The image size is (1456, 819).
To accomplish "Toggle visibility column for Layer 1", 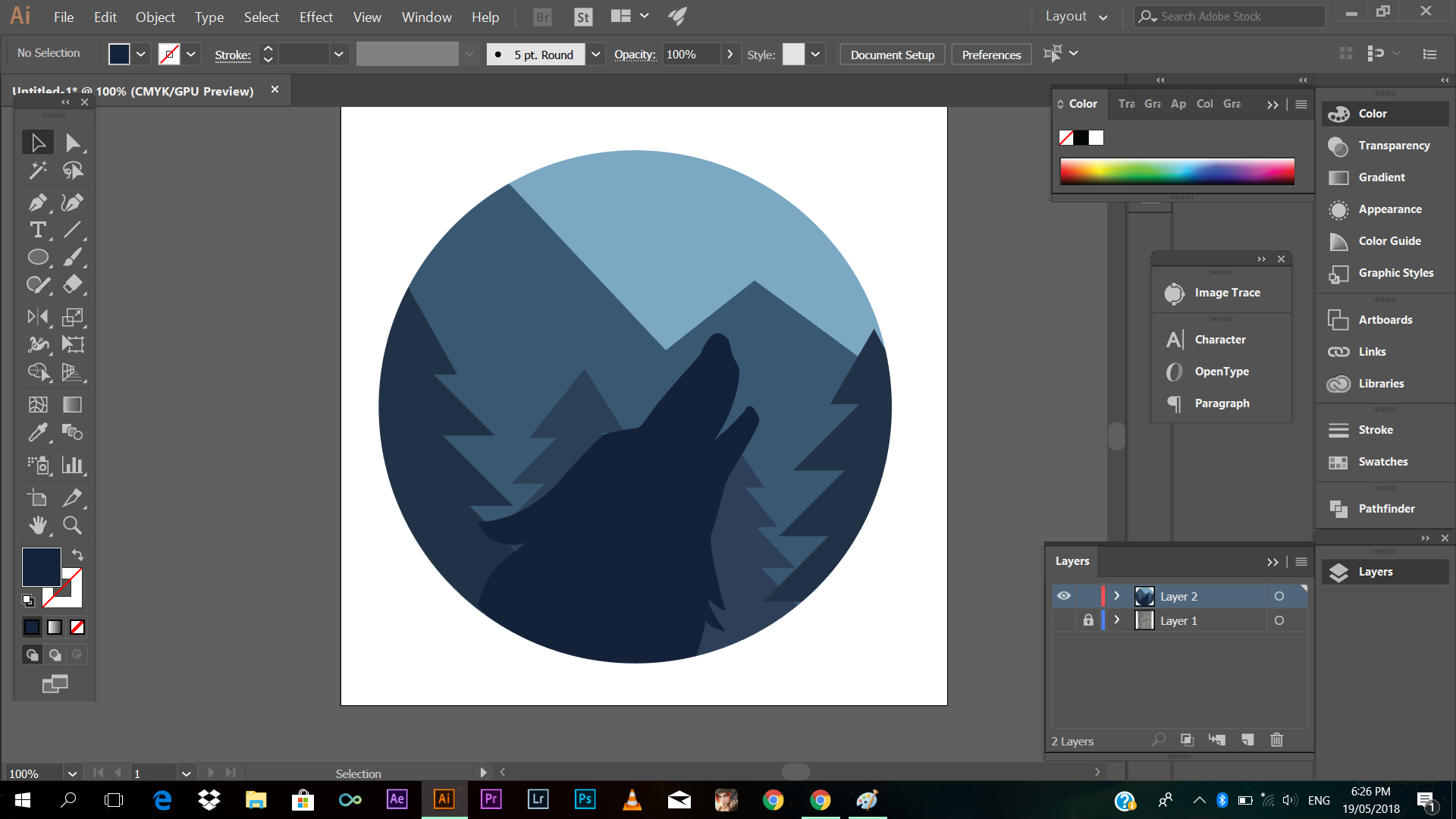I will [1064, 620].
